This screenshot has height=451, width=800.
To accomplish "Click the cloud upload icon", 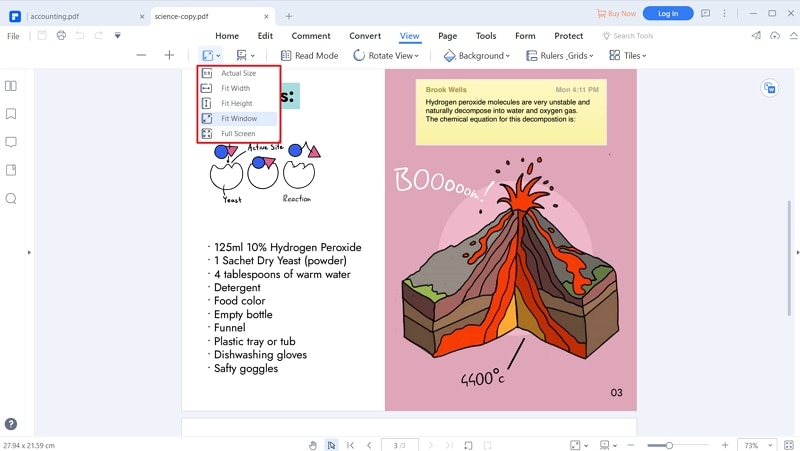I will 775,35.
